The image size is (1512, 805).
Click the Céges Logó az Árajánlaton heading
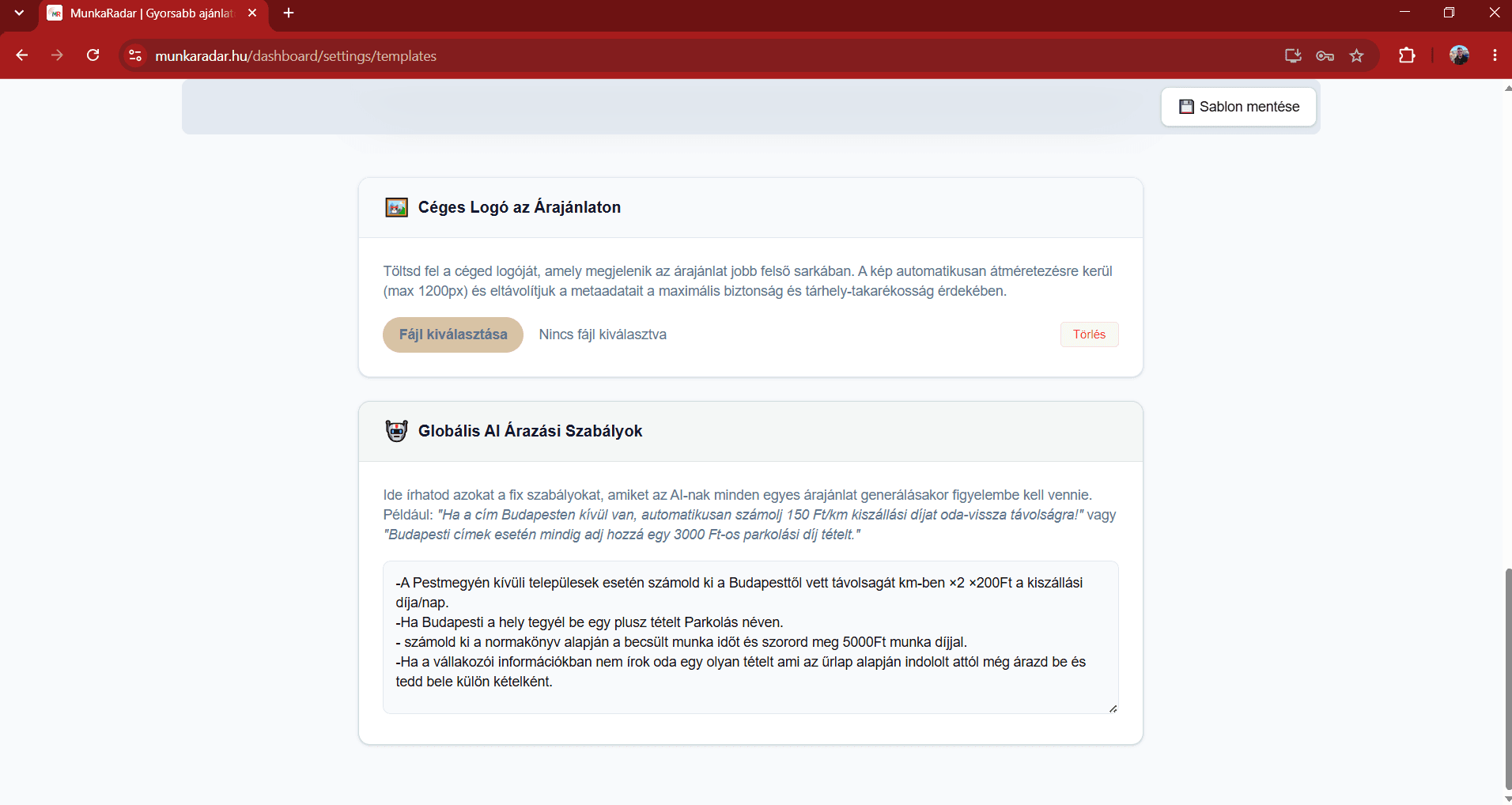tap(520, 207)
